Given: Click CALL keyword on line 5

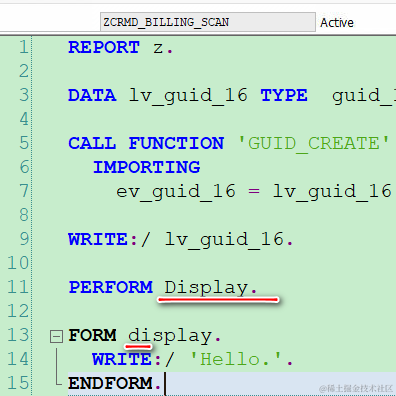Looking at the screenshot, I should (92, 143).
